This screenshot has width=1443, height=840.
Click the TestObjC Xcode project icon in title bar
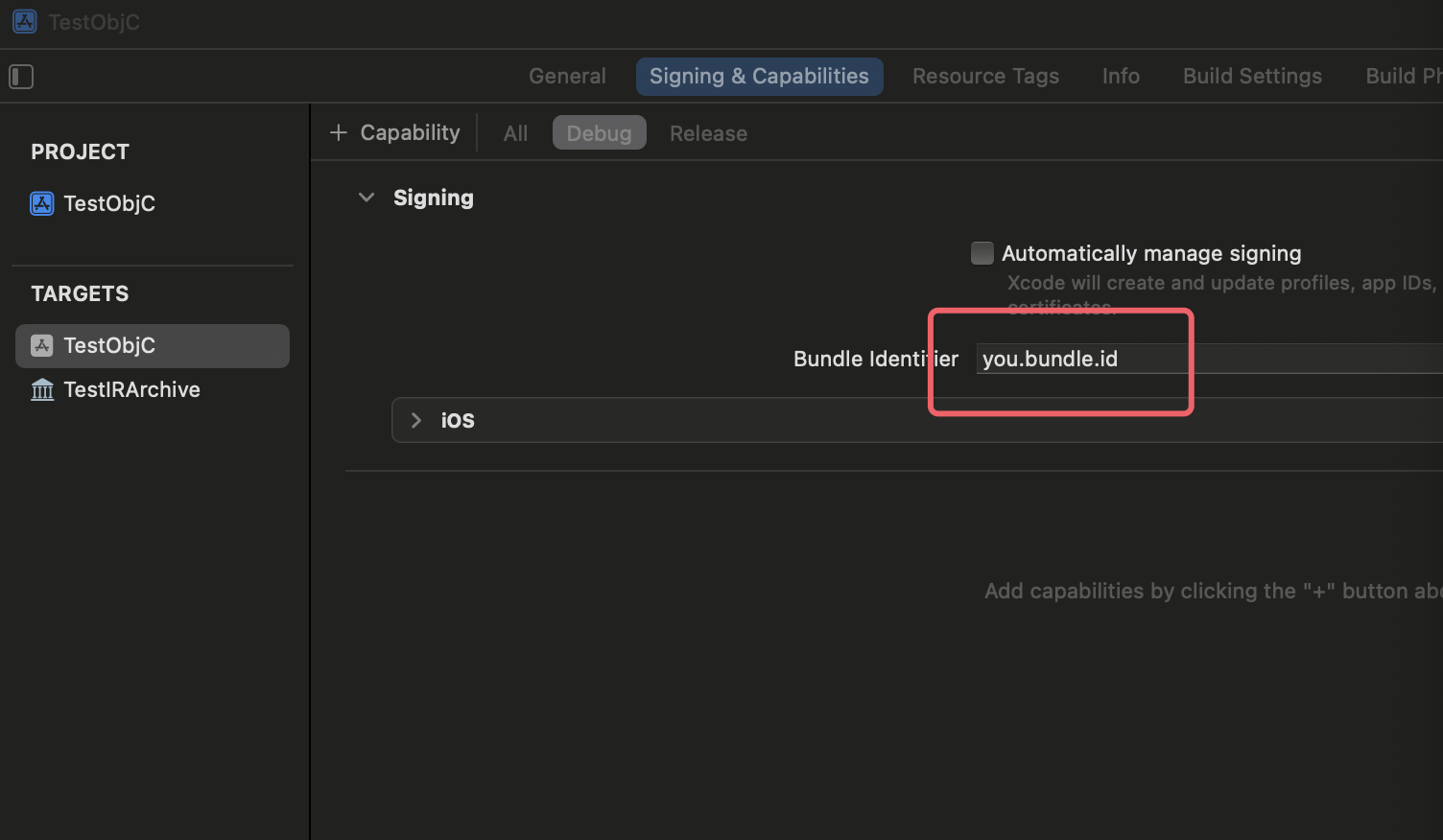25,21
